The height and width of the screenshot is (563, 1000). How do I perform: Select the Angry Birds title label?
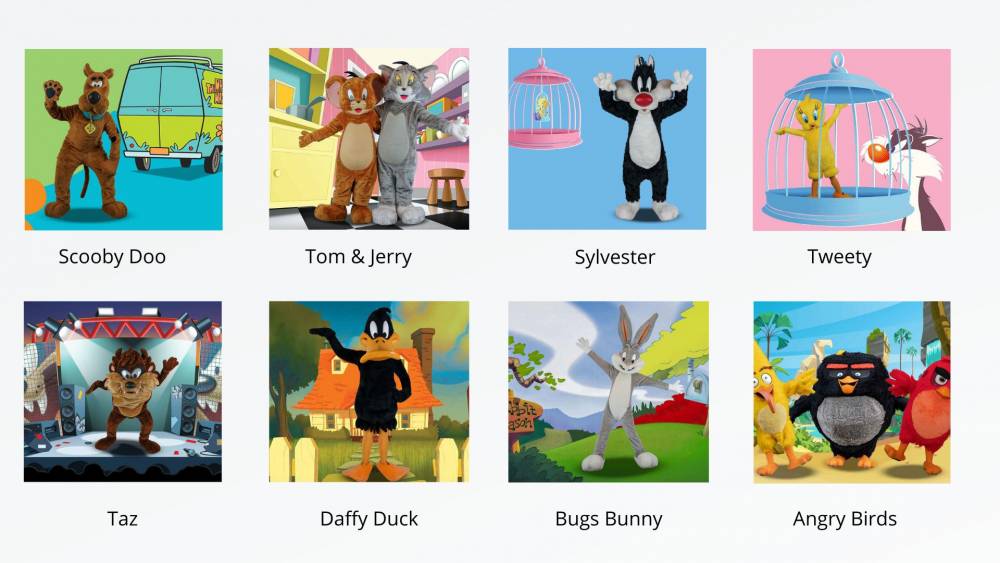tap(845, 518)
